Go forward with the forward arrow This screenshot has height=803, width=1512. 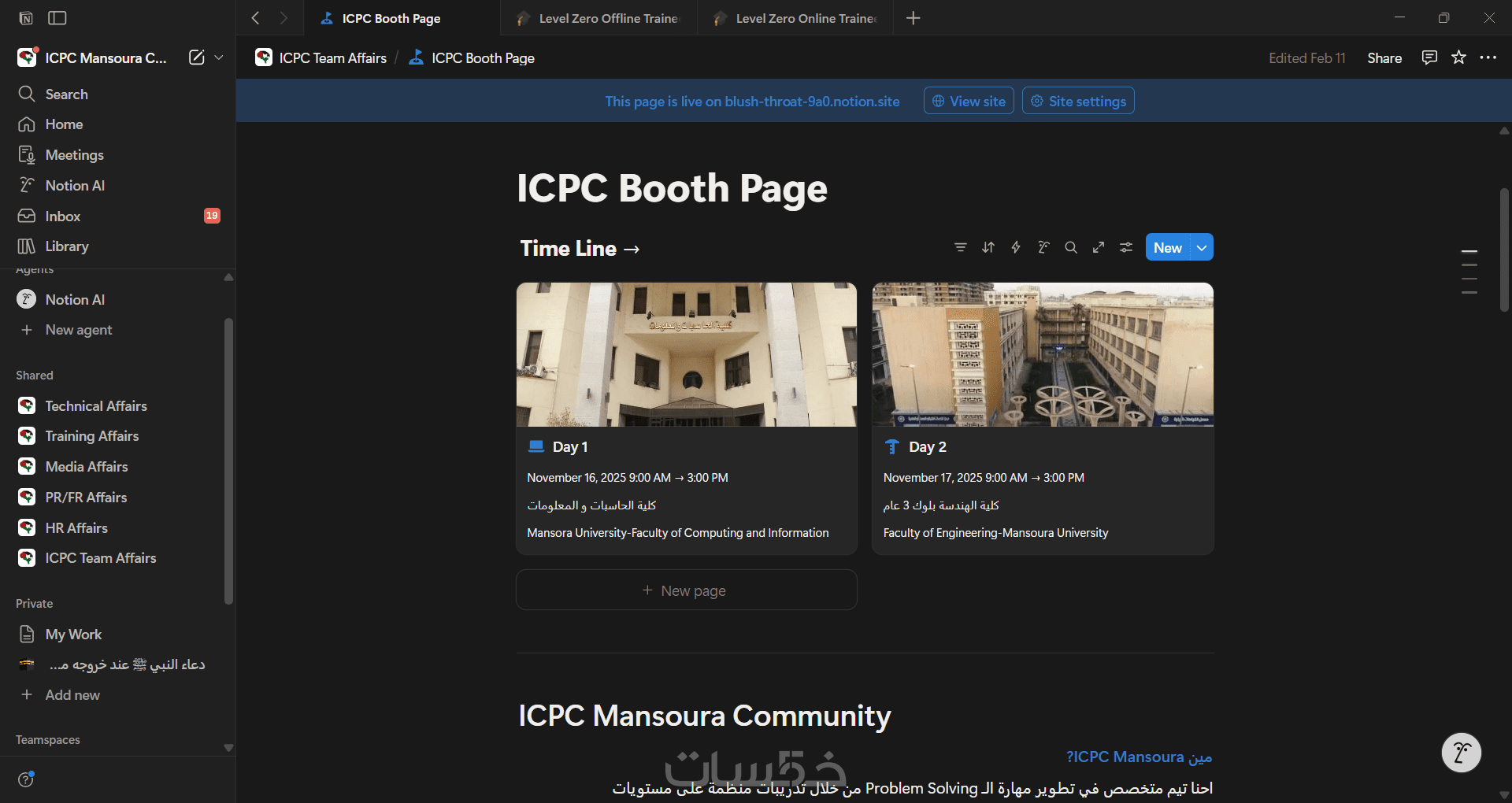[283, 18]
